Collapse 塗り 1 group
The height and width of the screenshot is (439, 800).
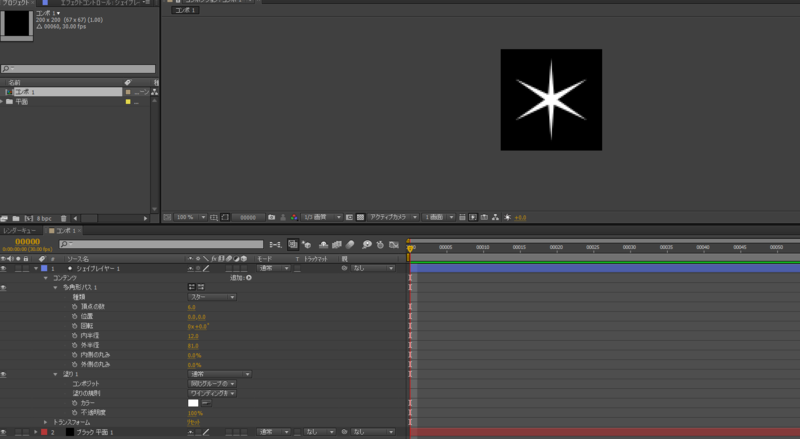click(x=55, y=375)
